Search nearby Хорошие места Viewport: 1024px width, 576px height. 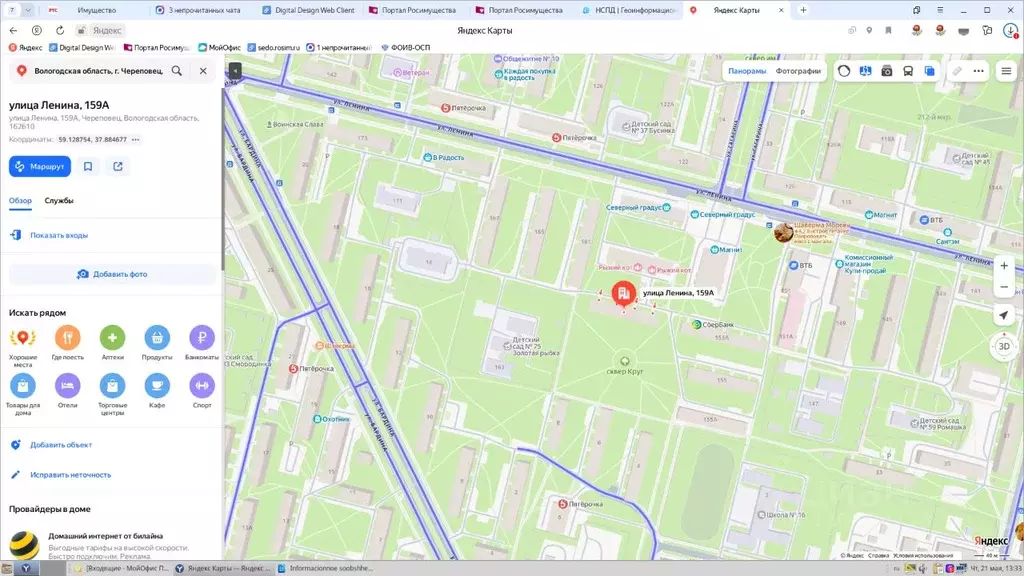[x=23, y=347]
